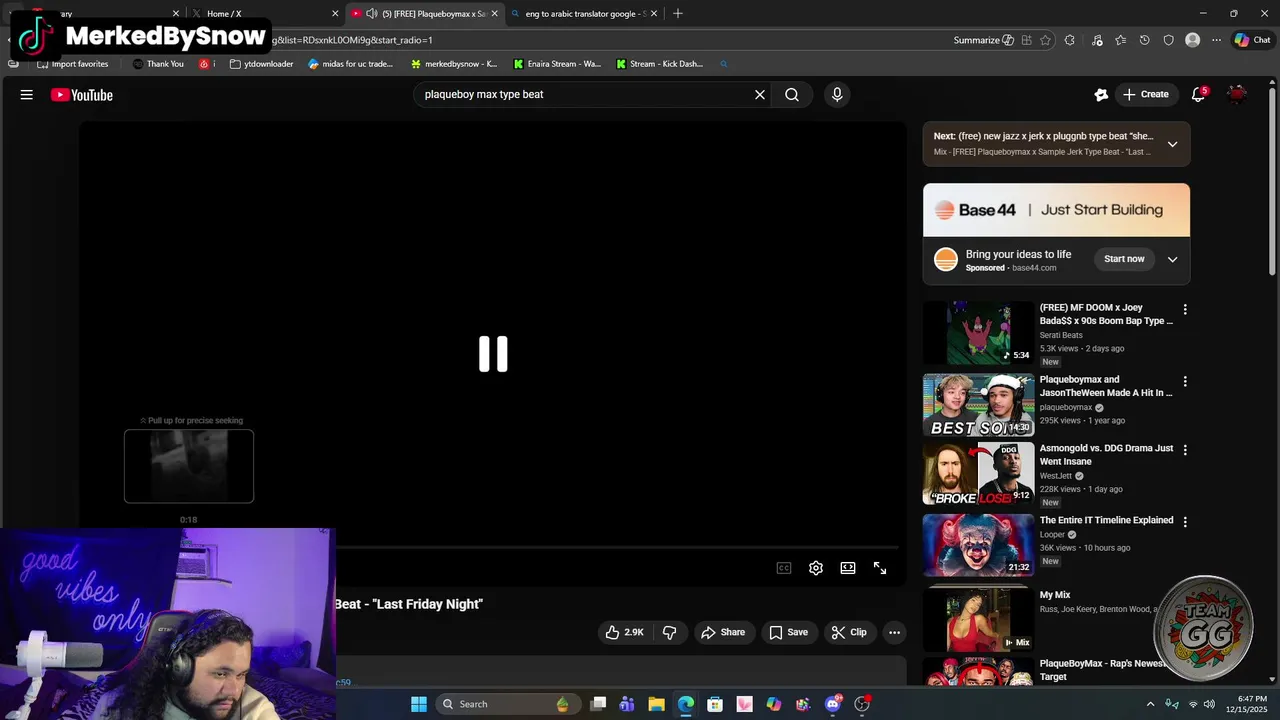Open 'The Entire IT Timeline Explained' video
The width and height of the screenshot is (1280, 720).
coord(1106,520)
